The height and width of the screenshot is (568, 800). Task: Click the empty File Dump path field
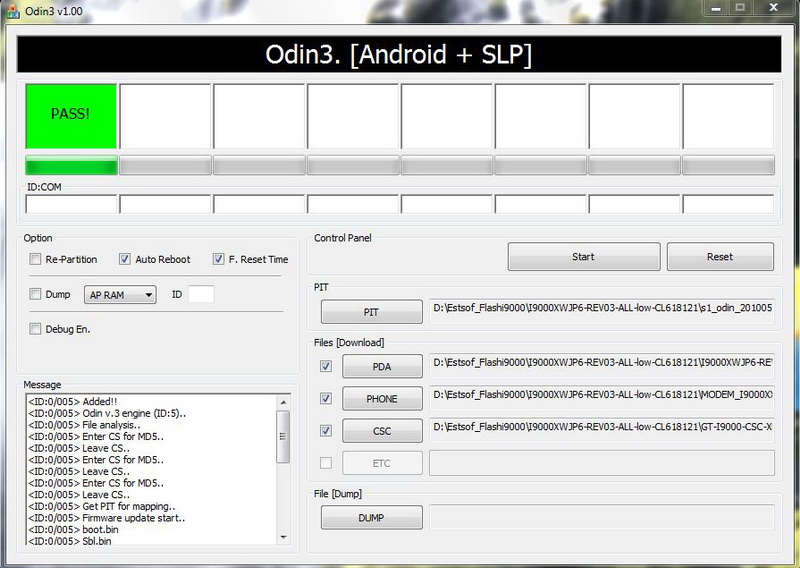[x=602, y=517]
